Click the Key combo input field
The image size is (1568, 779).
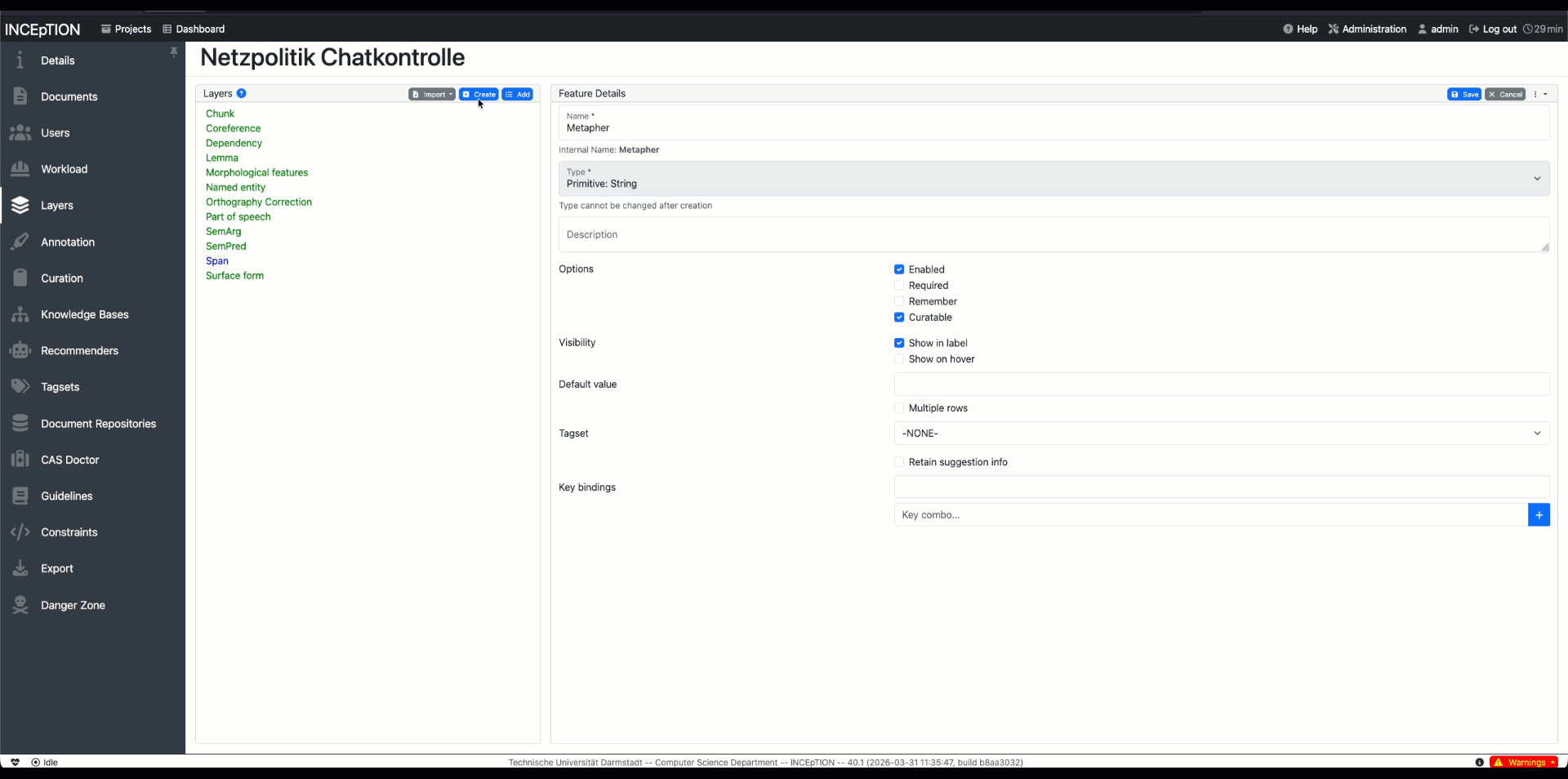[x=1210, y=514]
